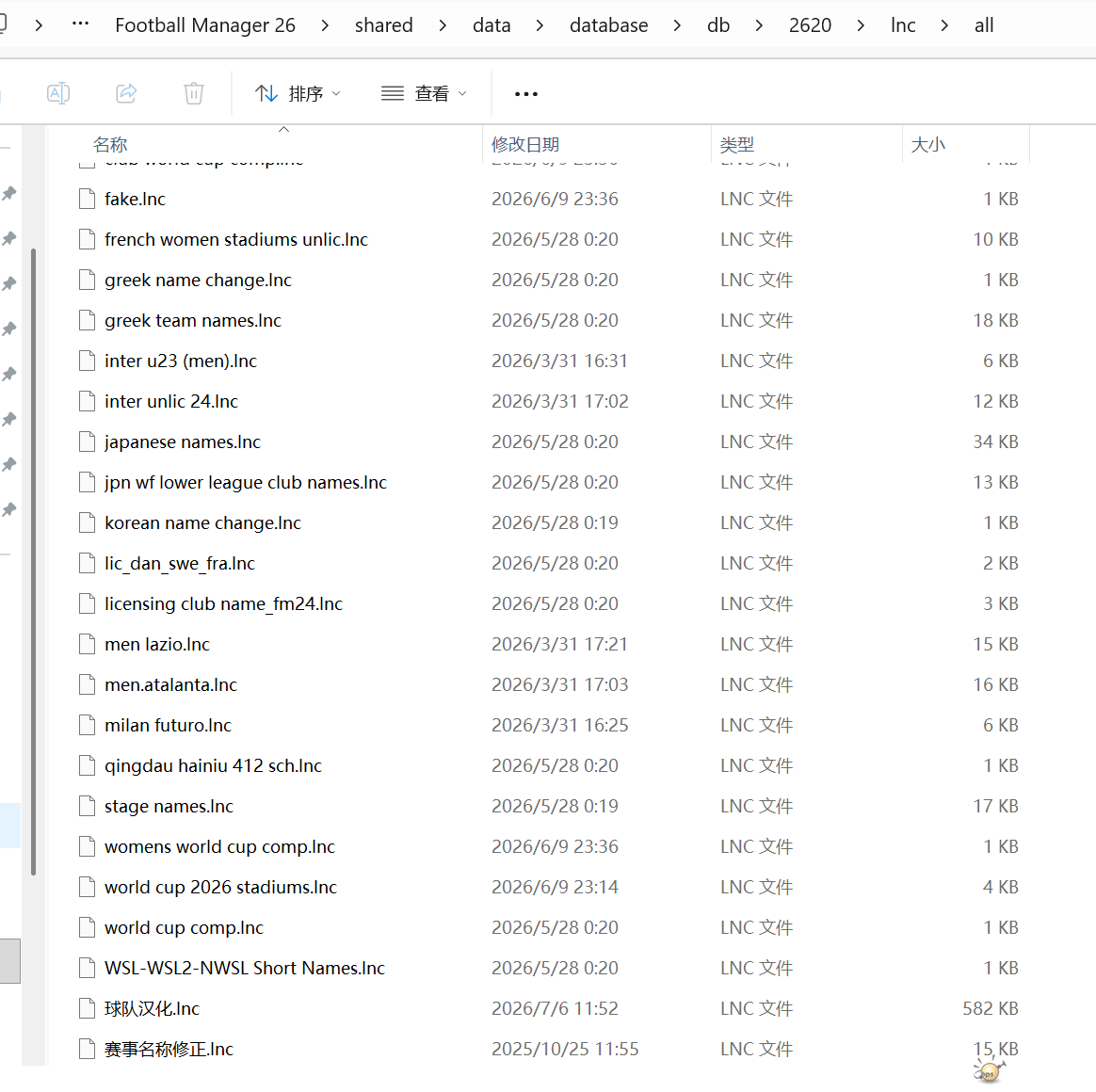
Task: Click file icon of 球队汉化.lnc
Action: 87,1009
